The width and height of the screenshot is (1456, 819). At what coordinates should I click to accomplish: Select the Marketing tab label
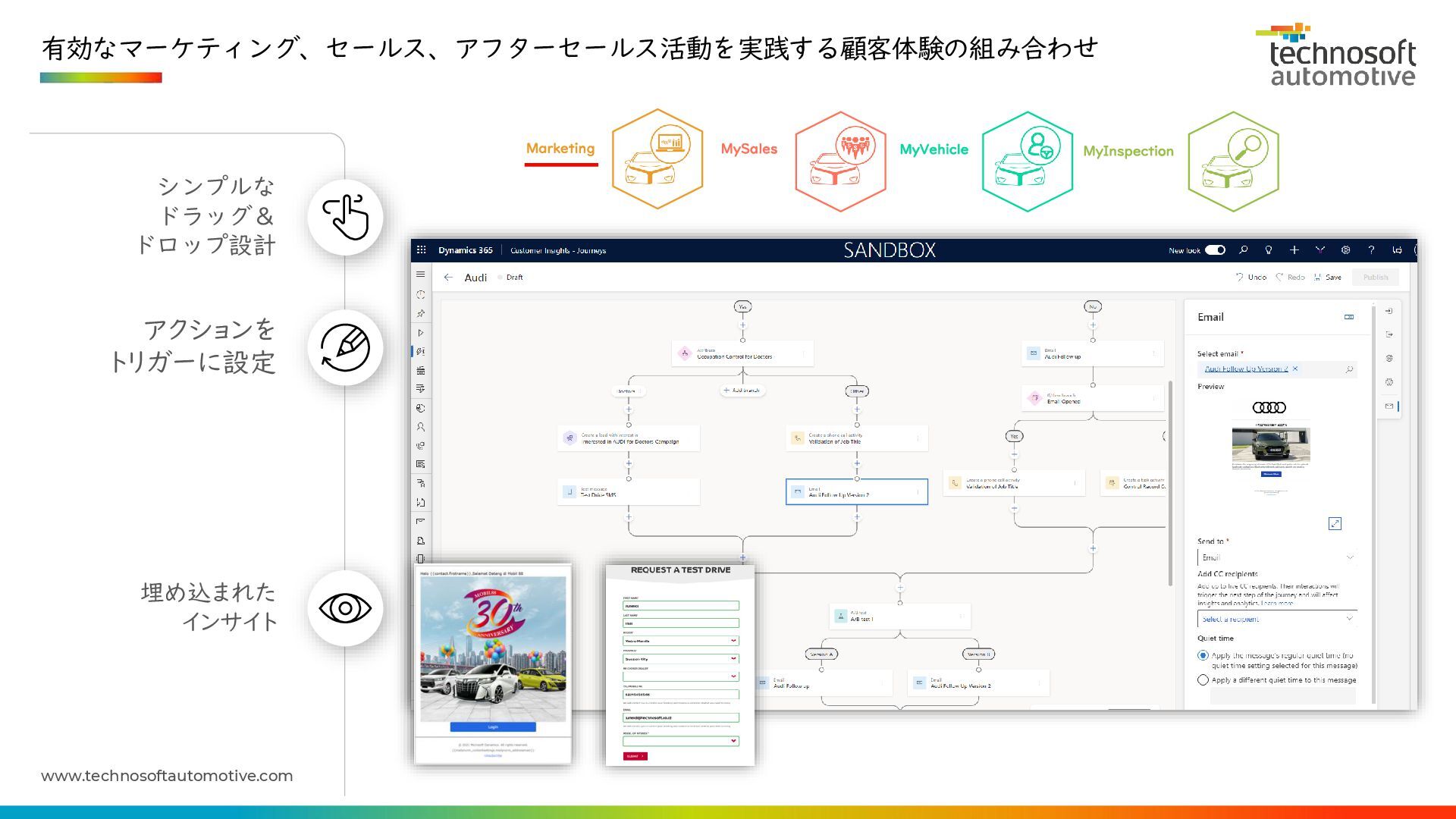pos(560,149)
